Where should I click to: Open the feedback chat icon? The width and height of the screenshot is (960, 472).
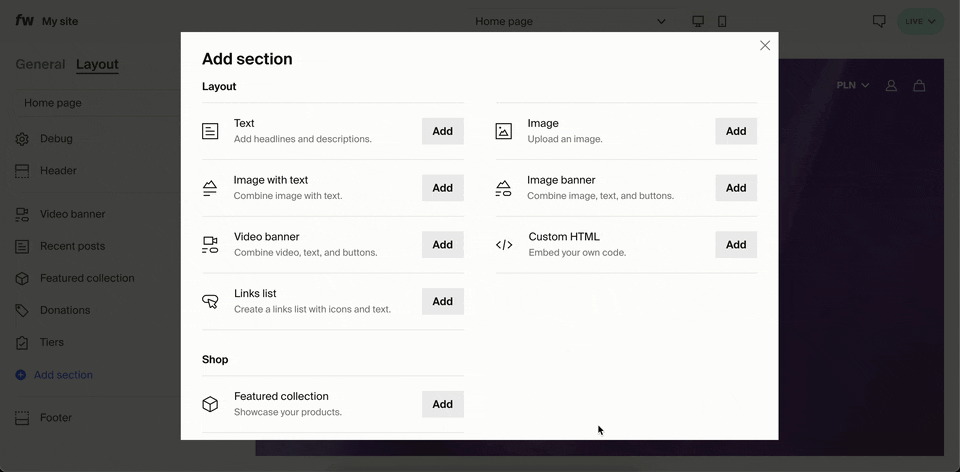(879, 21)
